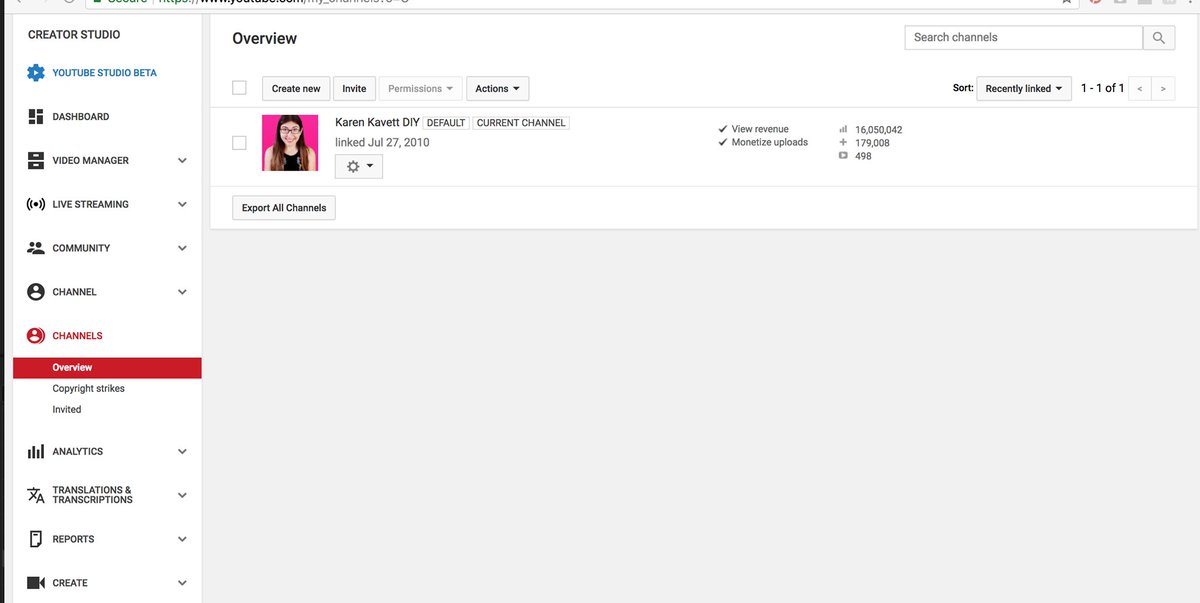Click Export All Channels button
This screenshot has width=1200, height=603.
(x=284, y=208)
